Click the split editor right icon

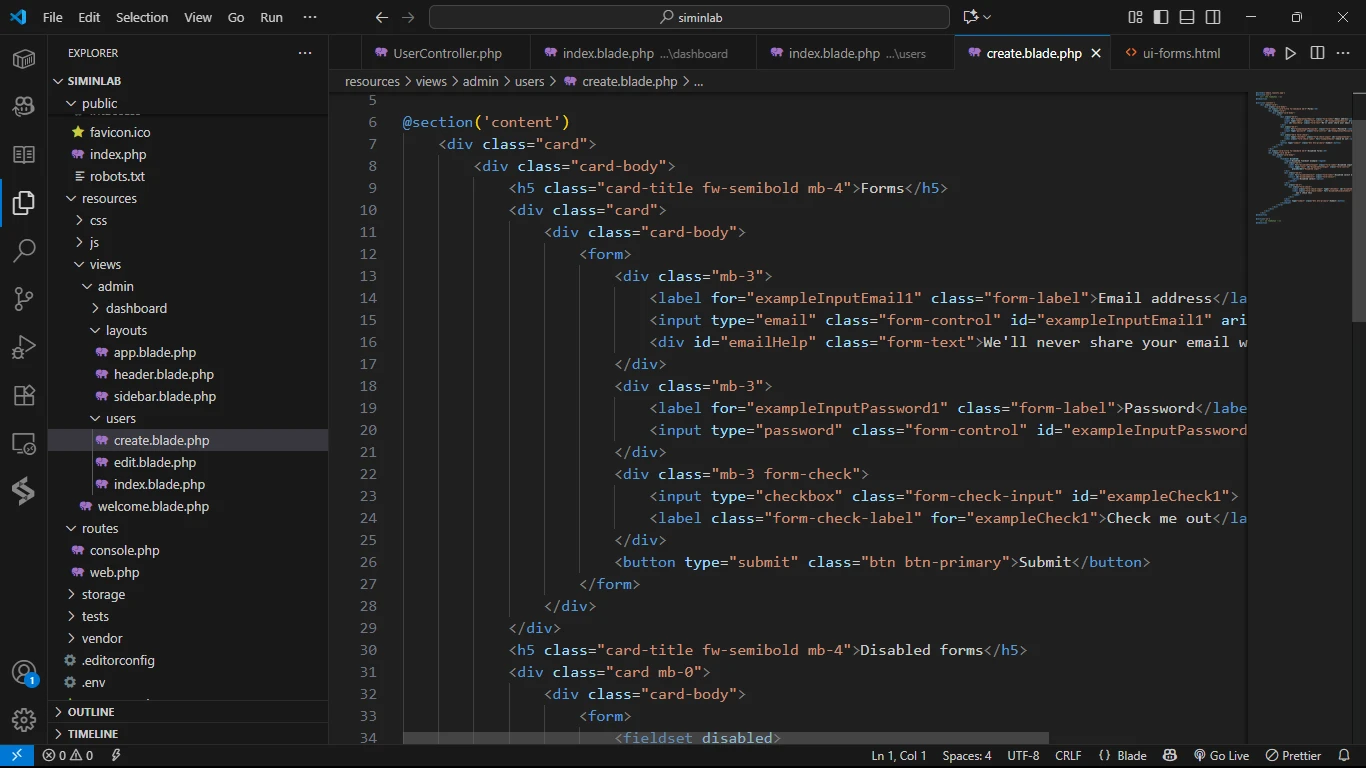click(x=1317, y=53)
